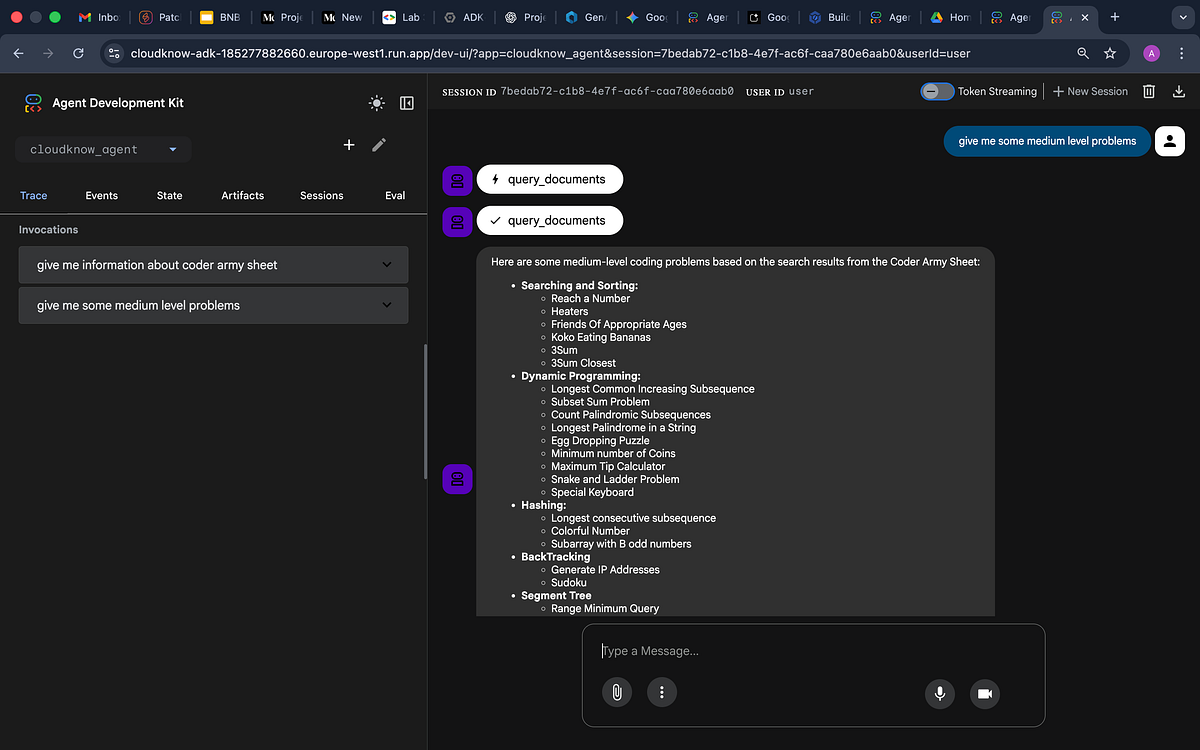The width and height of the screenshot is (1200, 750).
Task: Switch to the Lab browser tab
Action: 401,17
